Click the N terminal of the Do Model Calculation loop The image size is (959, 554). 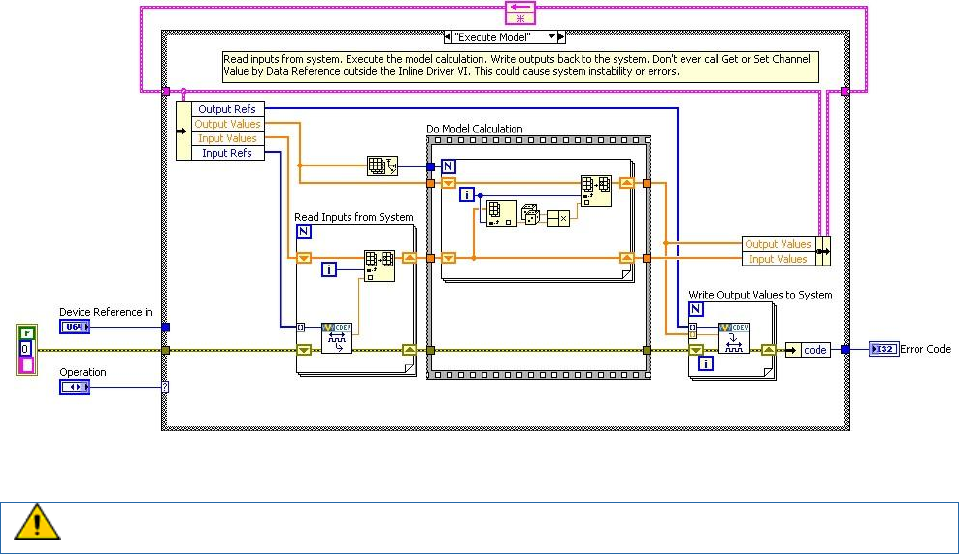(x=448, y=166)
